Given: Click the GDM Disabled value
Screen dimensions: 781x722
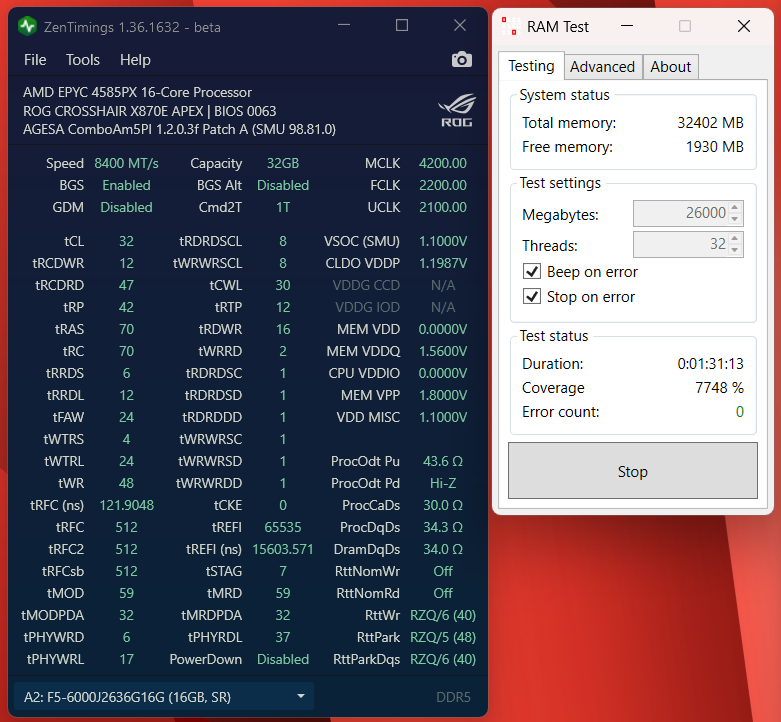Looking at the screenshot, I should [x=127, y=207].
